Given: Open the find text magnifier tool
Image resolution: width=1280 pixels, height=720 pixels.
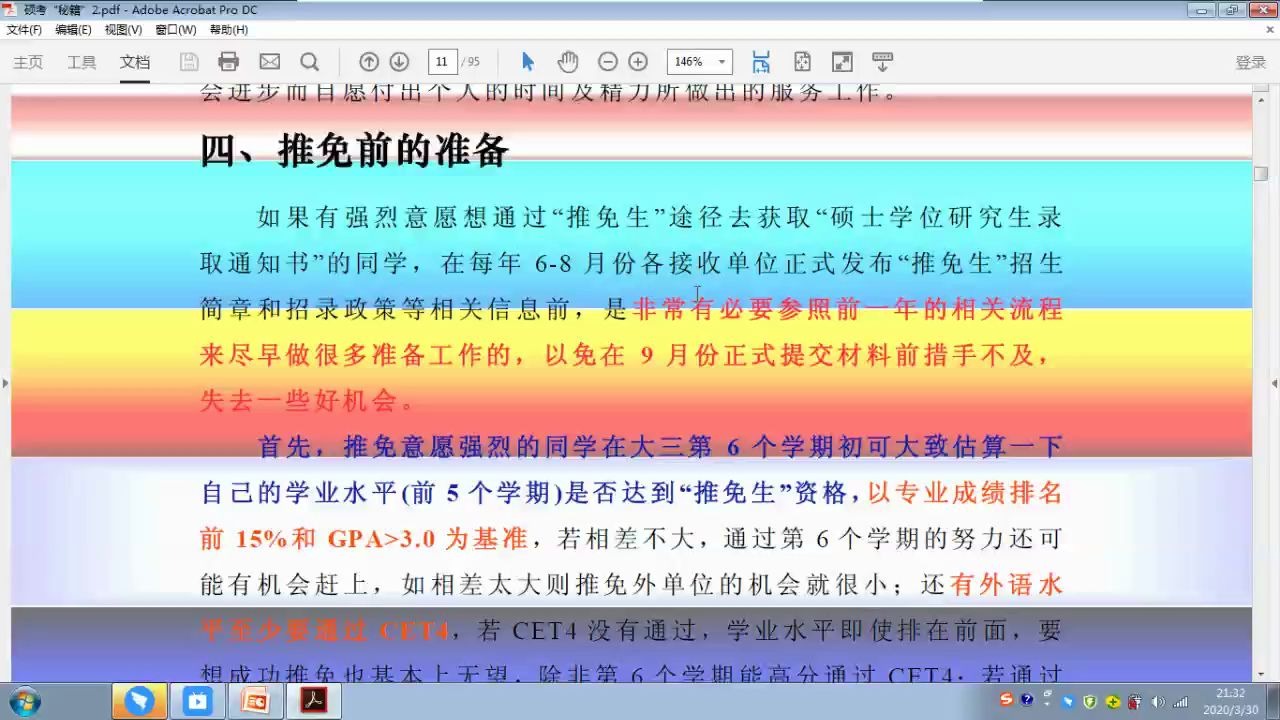Looking at the screenshot, I should tap(310, 62).
